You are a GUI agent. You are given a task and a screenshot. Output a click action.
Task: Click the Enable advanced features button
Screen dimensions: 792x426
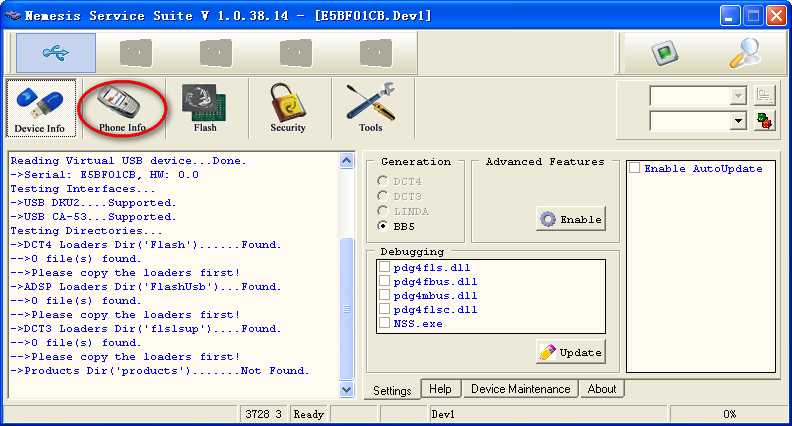[571, 219]
